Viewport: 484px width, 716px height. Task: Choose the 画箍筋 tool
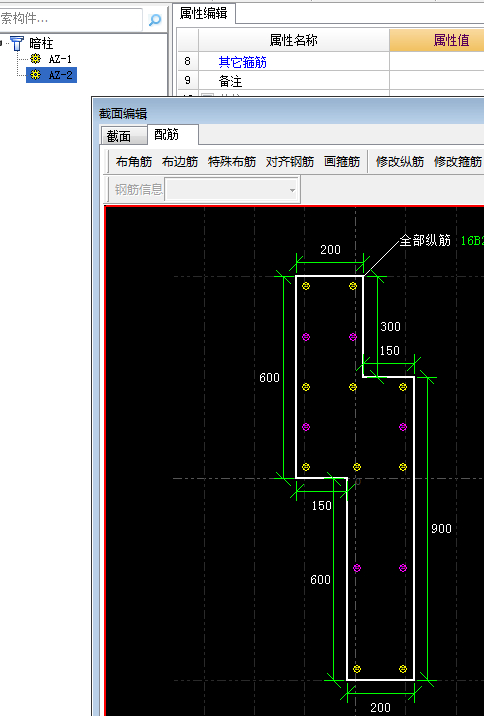pos(342,162)
